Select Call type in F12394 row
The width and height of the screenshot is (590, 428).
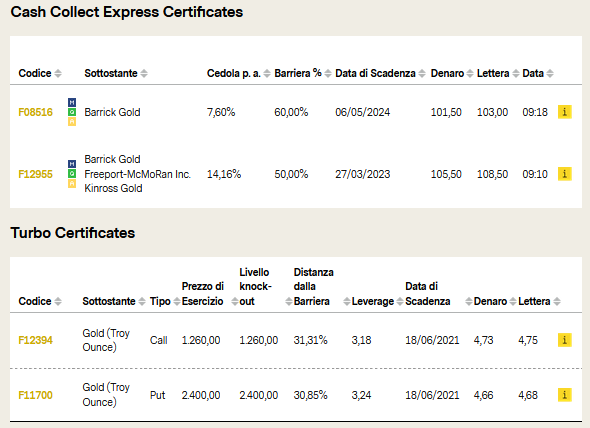click(x=158, y=340)
